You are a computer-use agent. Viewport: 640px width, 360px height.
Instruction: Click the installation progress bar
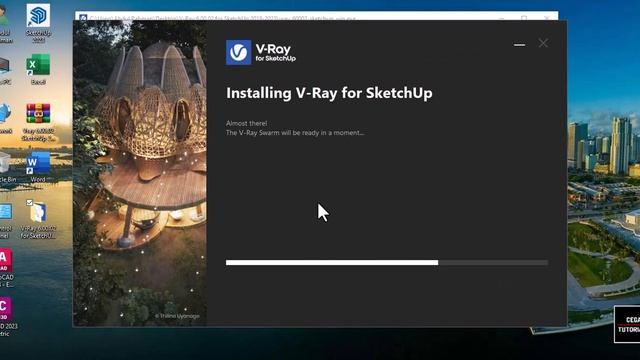387,262
